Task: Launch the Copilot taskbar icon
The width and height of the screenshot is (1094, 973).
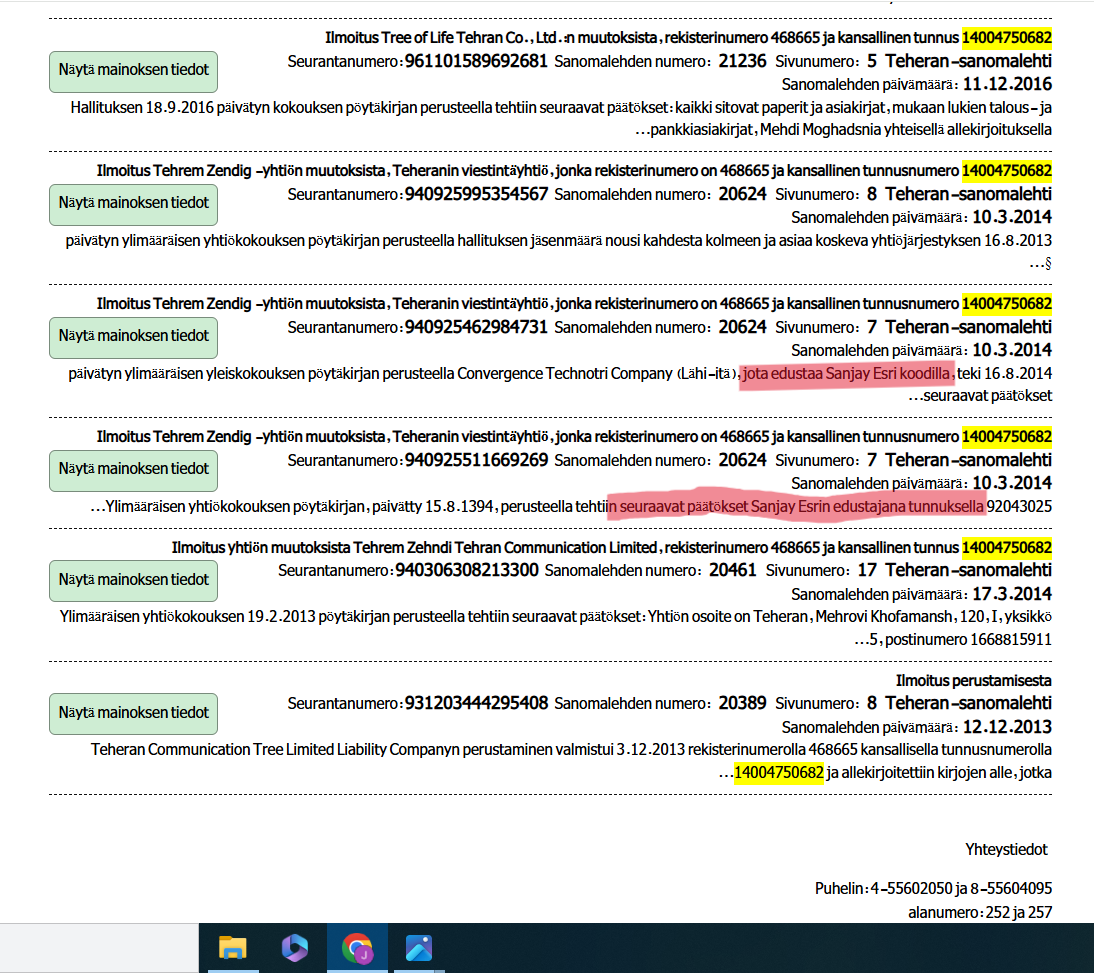Action: (294, 948)
